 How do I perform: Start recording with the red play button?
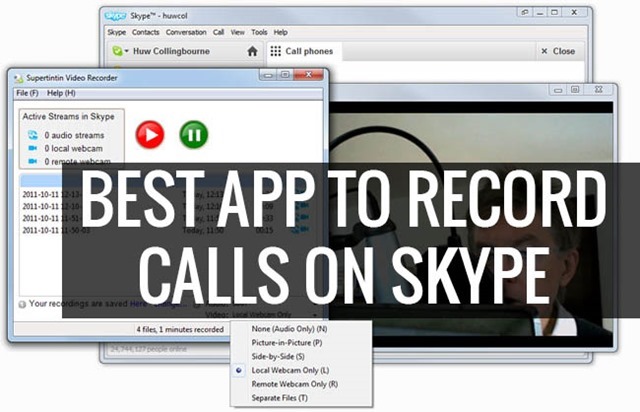click(150, 134)
